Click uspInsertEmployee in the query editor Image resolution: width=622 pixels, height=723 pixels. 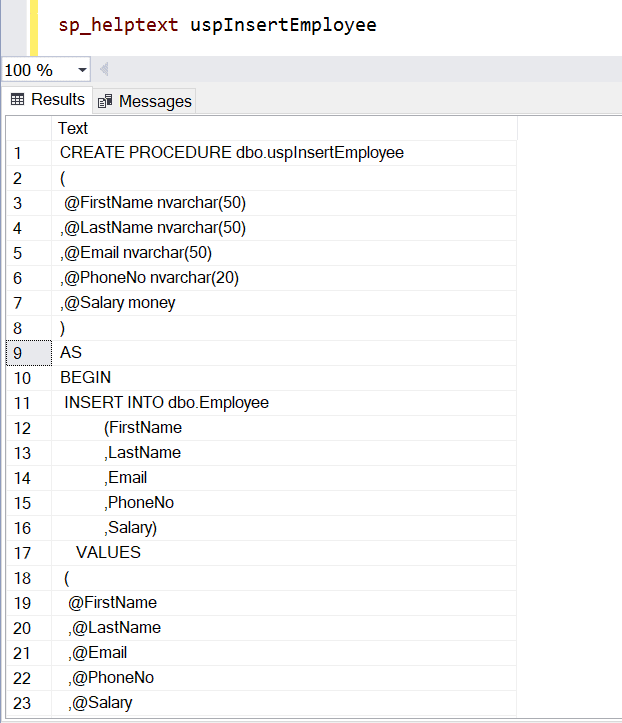pos(283,24)
